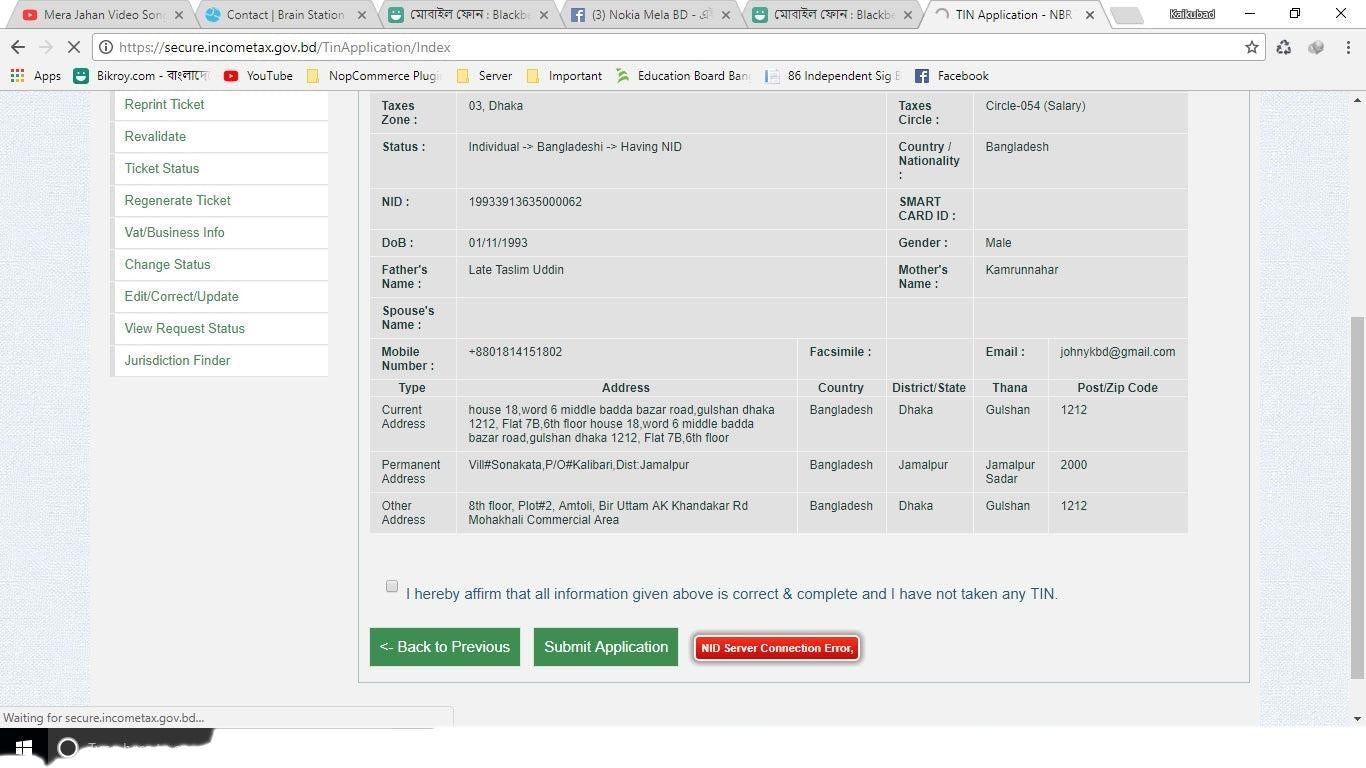
Task: Click the browser back arrow
Action: coord(18,47)
